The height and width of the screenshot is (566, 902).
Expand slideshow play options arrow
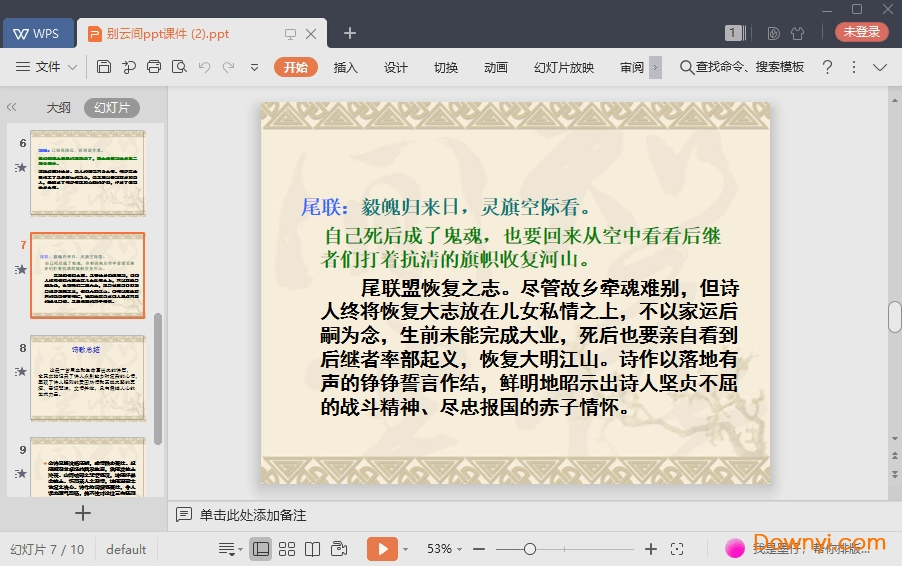[405, 549]
